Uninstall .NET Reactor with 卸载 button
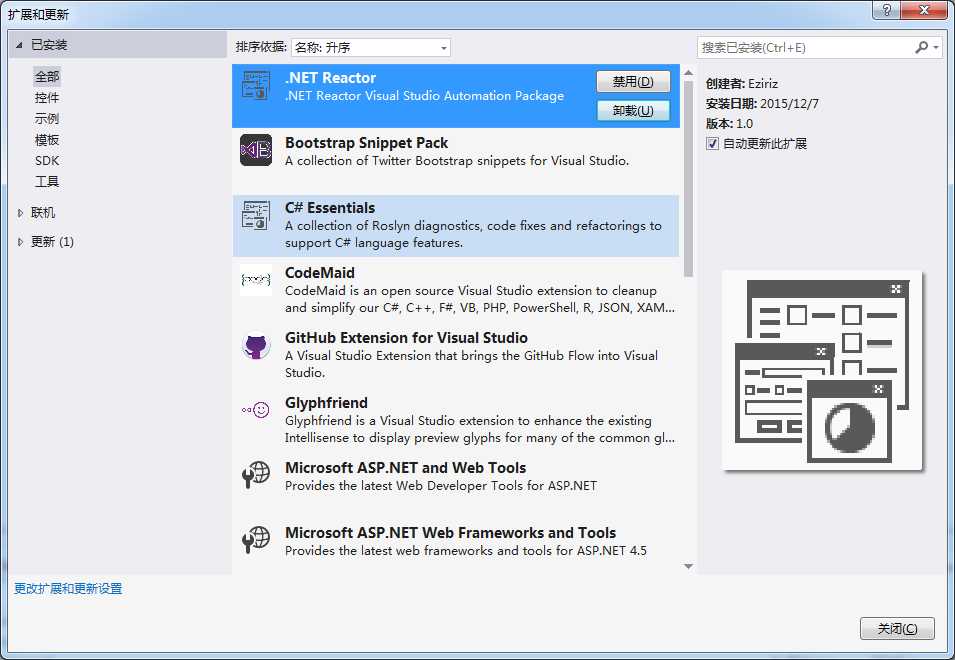 [x=633, y=111]
